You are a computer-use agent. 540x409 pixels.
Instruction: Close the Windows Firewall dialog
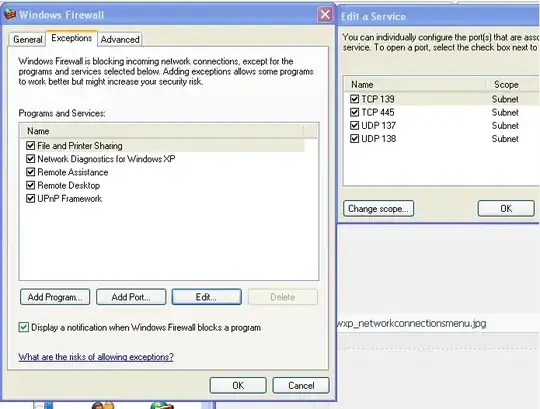(x=325, y=15)
